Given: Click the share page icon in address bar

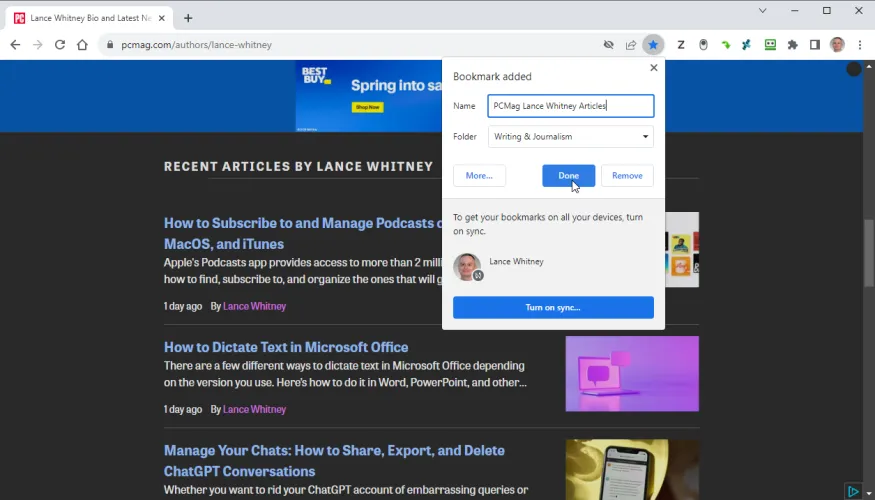Looking at the screenshot, I should (631, 45).
